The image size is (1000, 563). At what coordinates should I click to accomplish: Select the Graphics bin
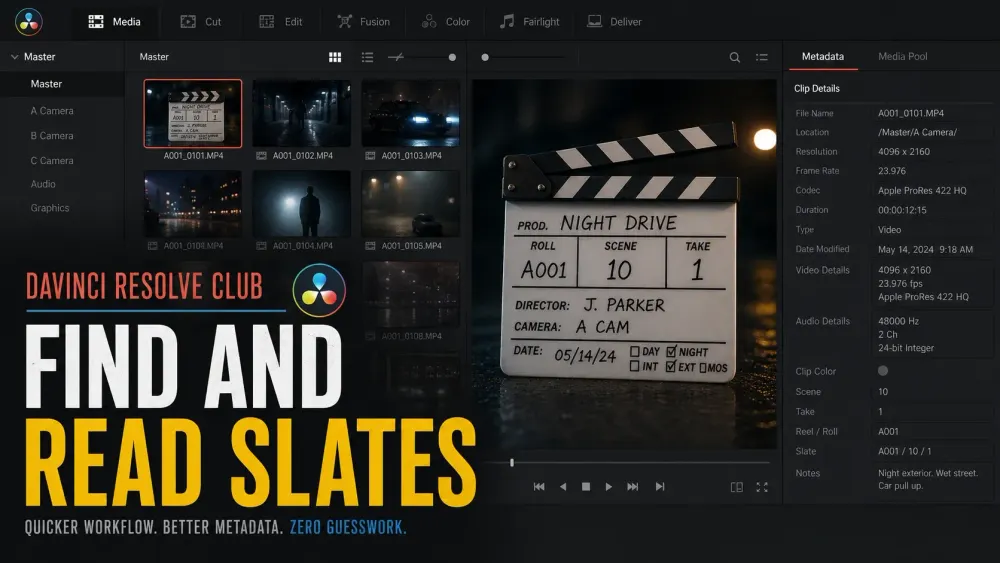click(x=50, y=207)
